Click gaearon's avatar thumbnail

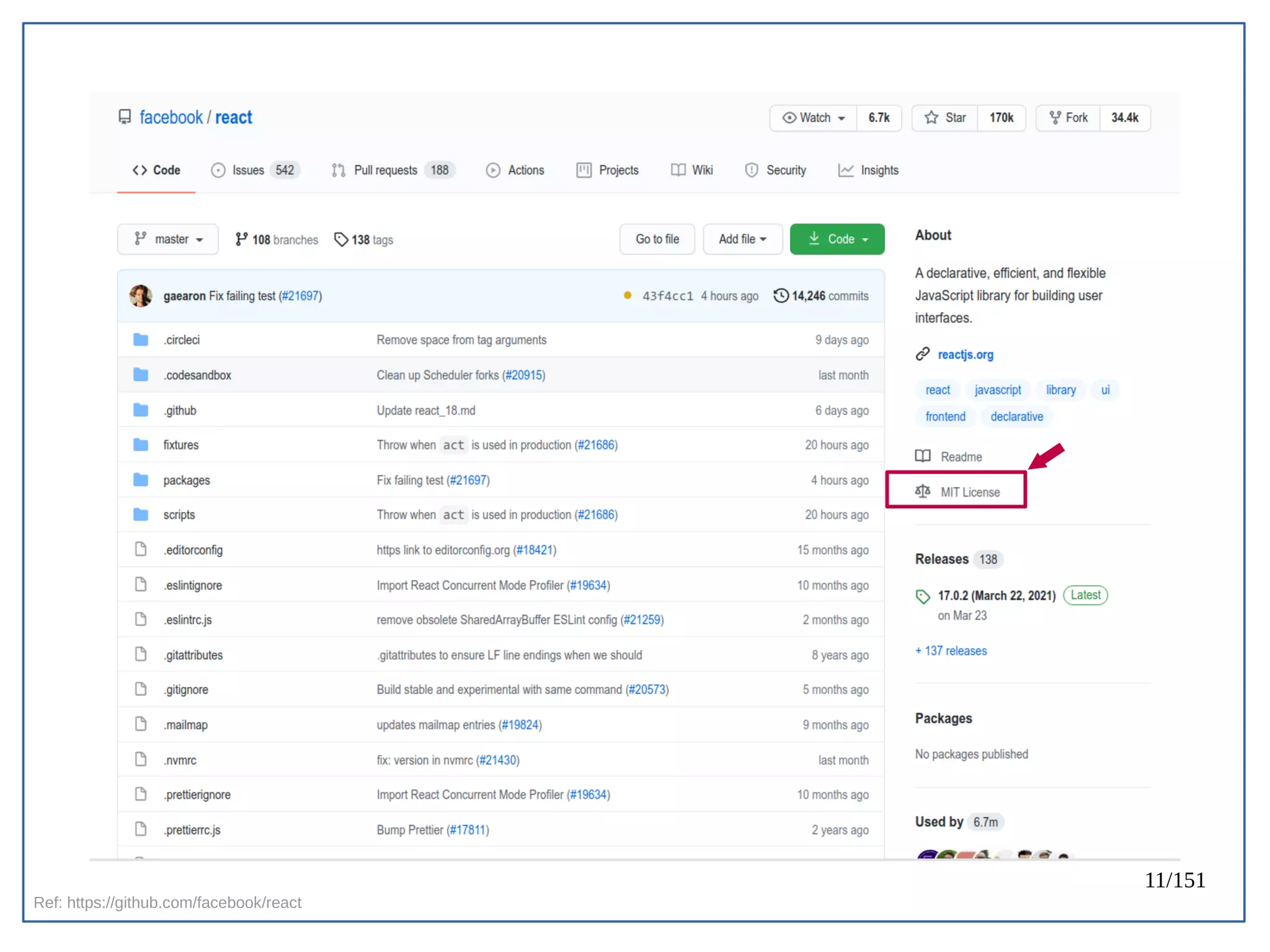pyautogui.click(x=141, y=296)
